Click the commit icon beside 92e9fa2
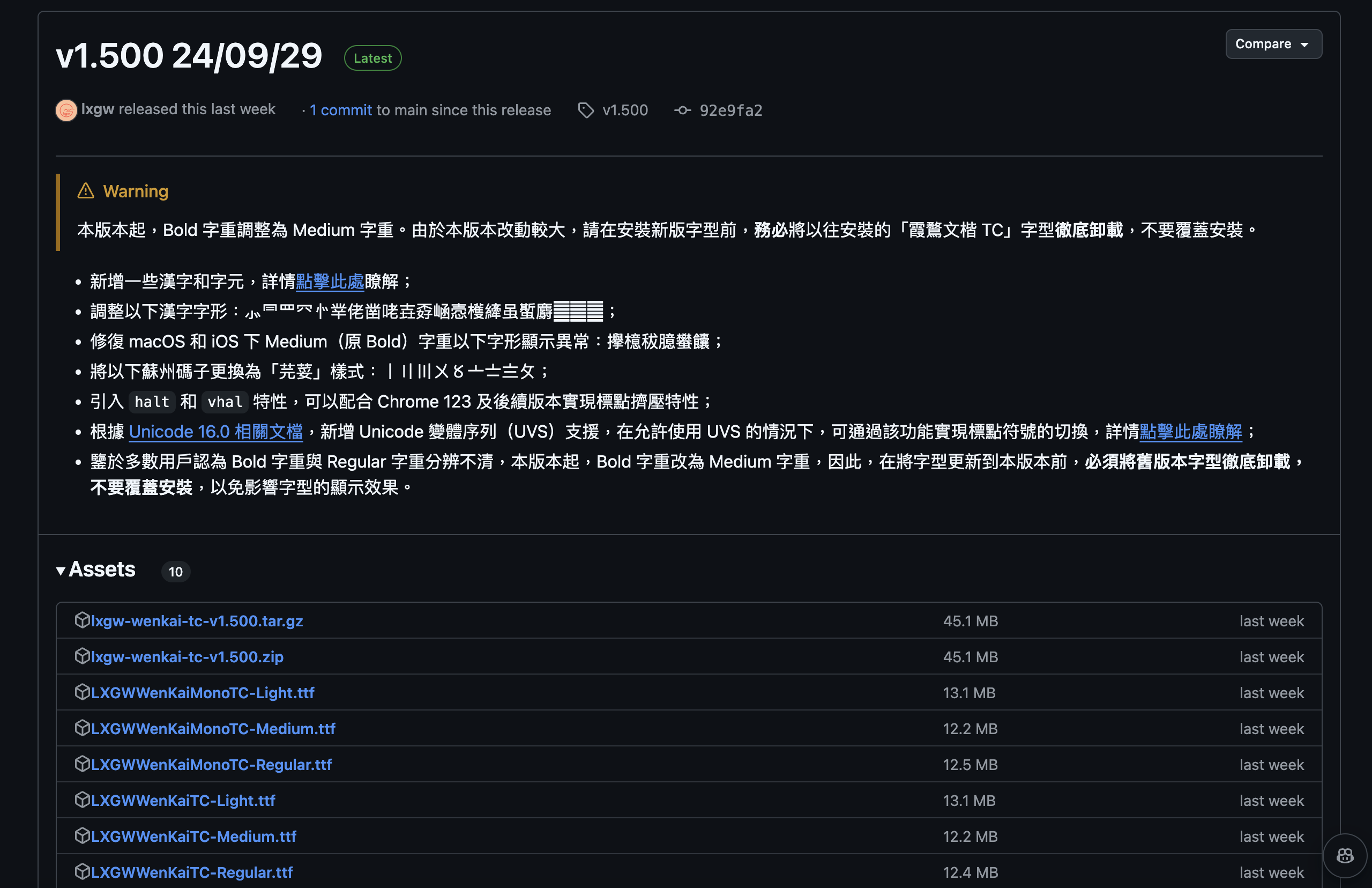 (682, 110)
